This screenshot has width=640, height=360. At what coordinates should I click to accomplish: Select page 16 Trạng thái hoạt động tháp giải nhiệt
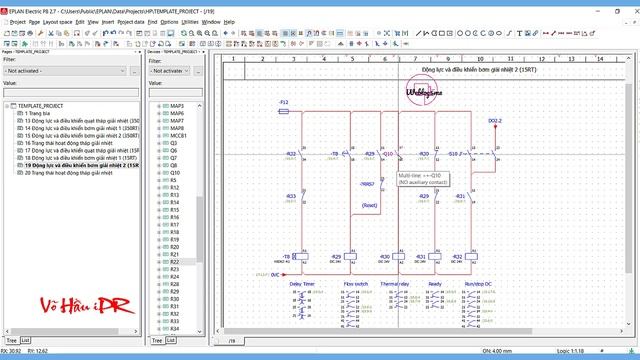[x=69, y=143]
